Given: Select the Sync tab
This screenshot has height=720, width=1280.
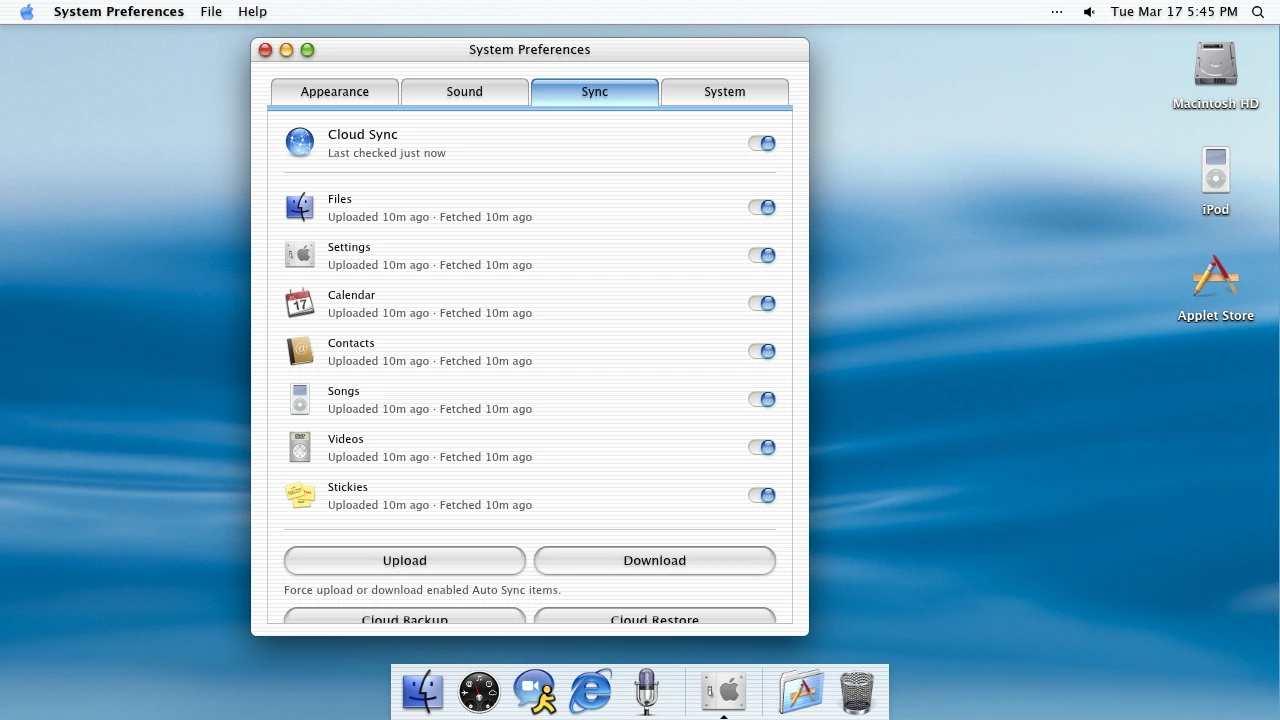Looking at the screenshot, I should 595,92.
